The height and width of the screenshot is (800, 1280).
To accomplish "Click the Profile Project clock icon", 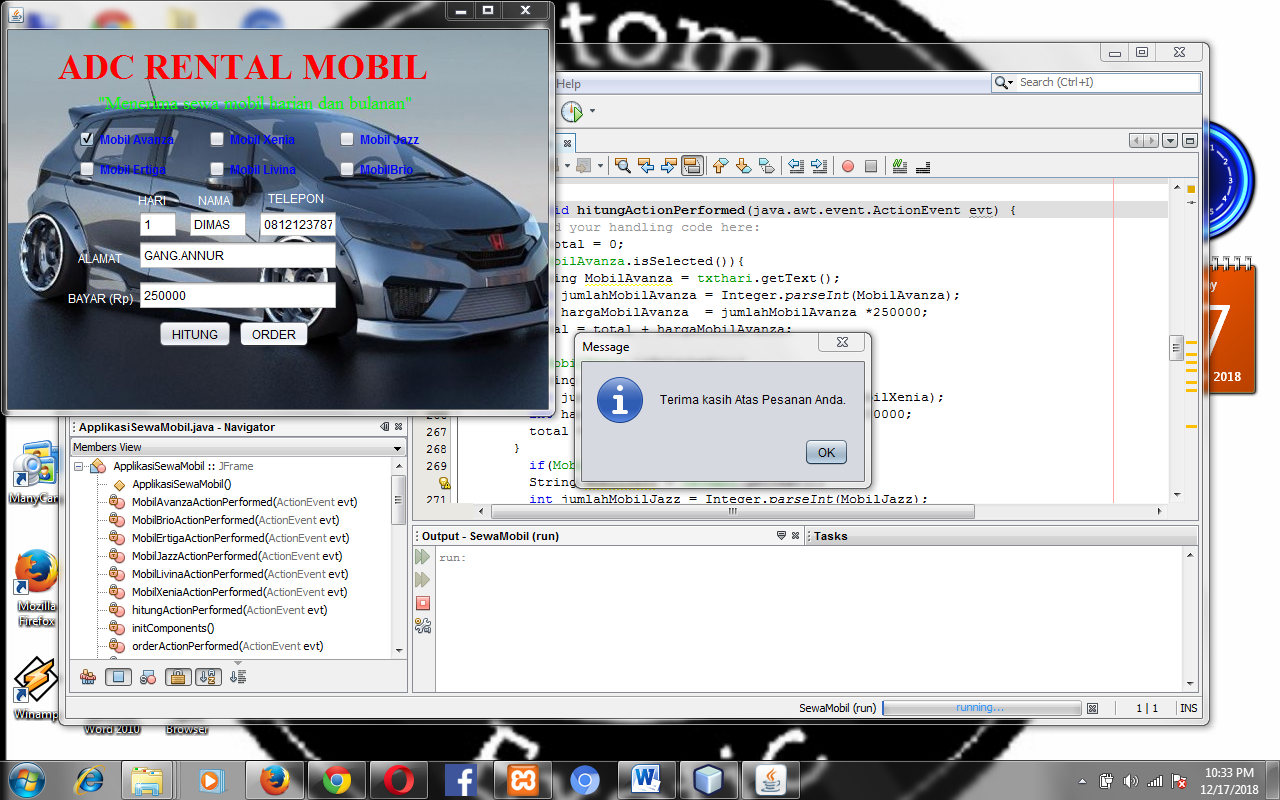I will (x=571, y=111).
